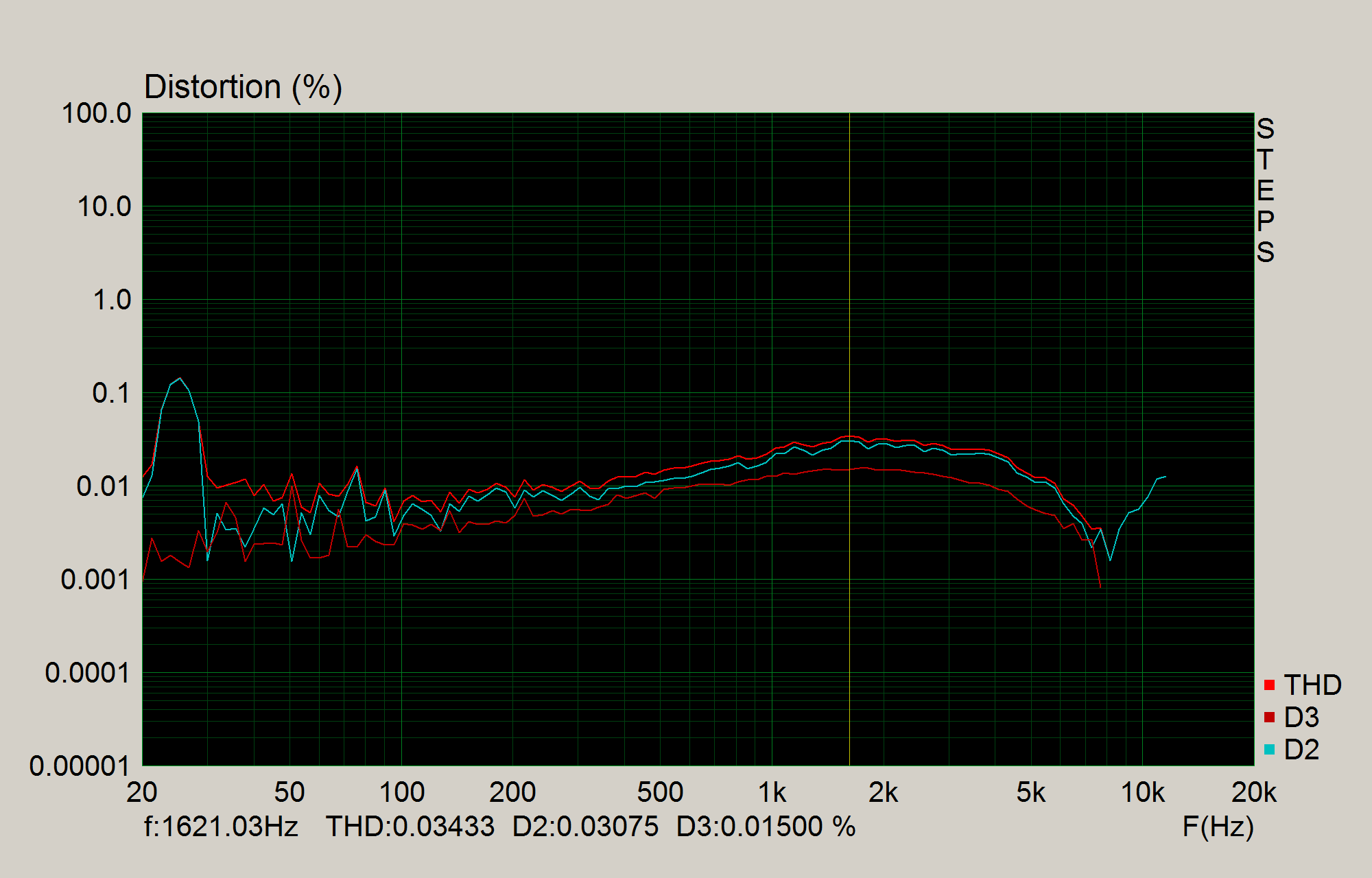Click the 0.1 y-axis label
This screenshot has width=1372, height=878.
click(111, 393)
